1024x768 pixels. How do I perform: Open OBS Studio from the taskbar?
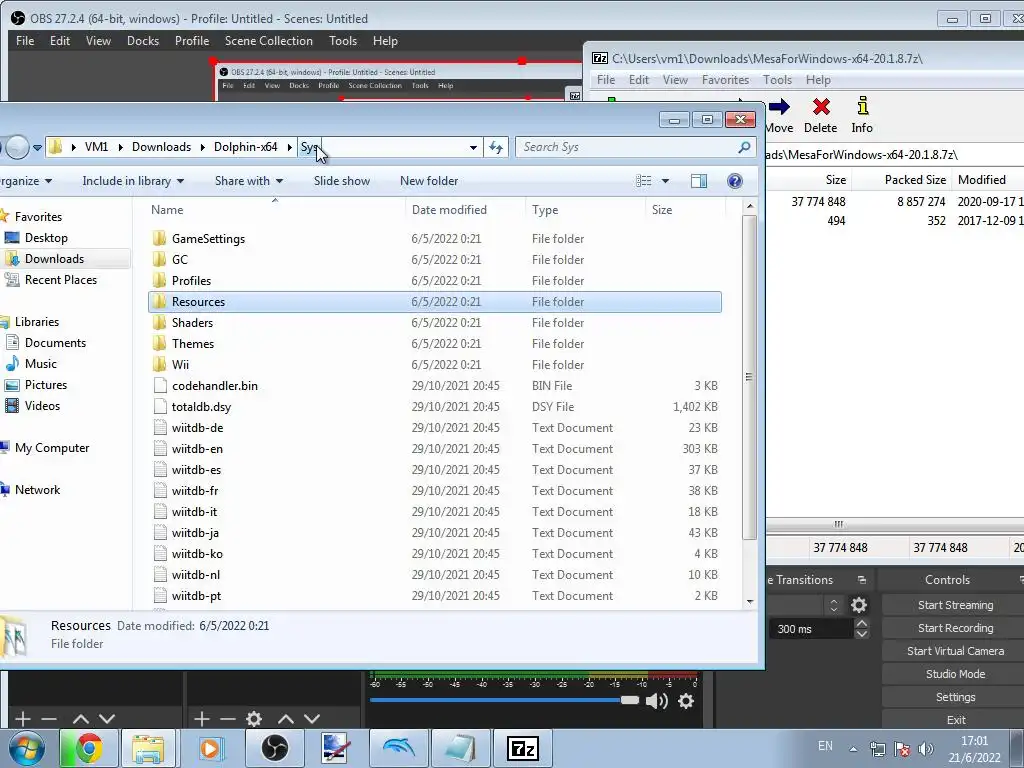tap(275, 748)
